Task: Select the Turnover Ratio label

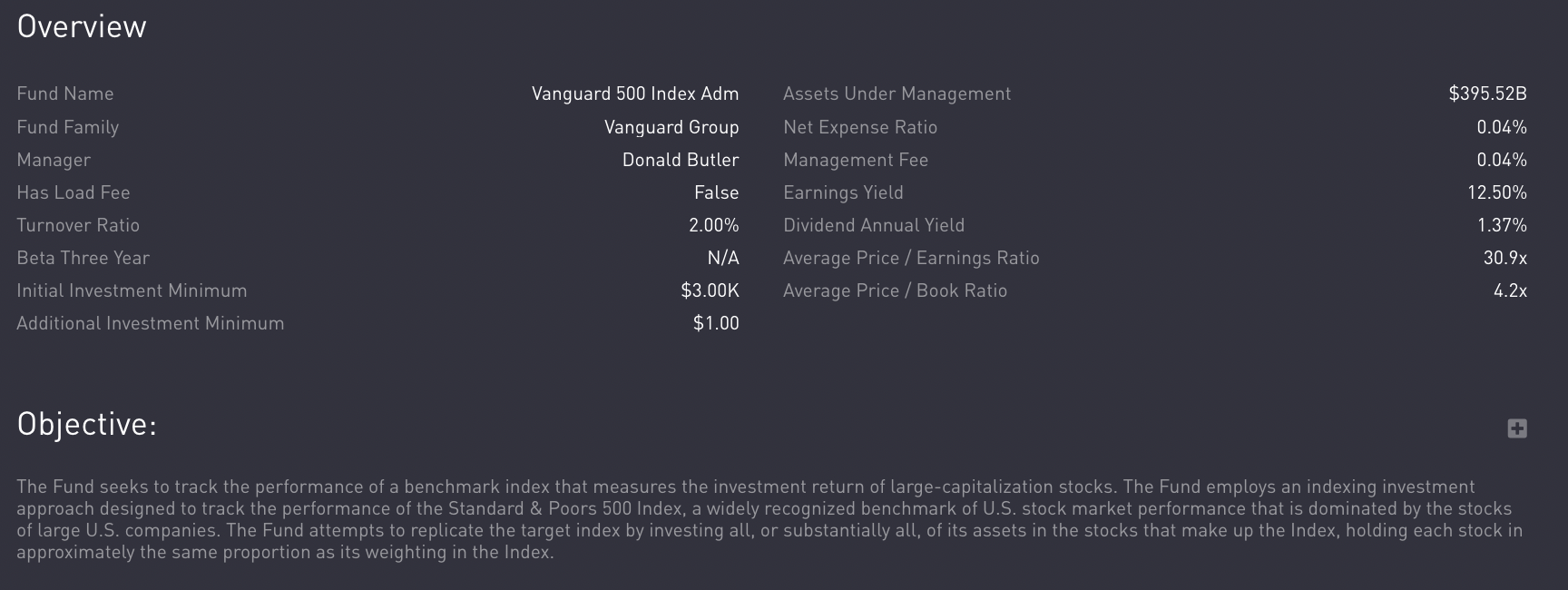Action: tap(78, 225)
